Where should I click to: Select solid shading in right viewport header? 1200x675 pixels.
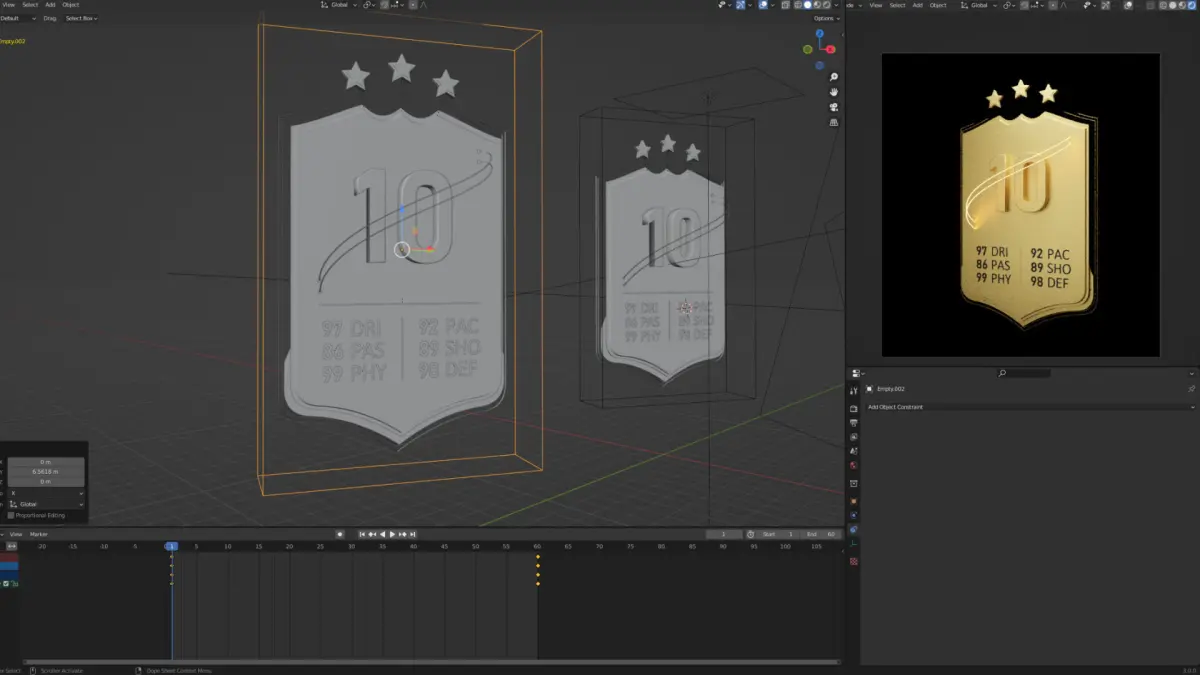pyautogui.click(x=1172, y=5)
